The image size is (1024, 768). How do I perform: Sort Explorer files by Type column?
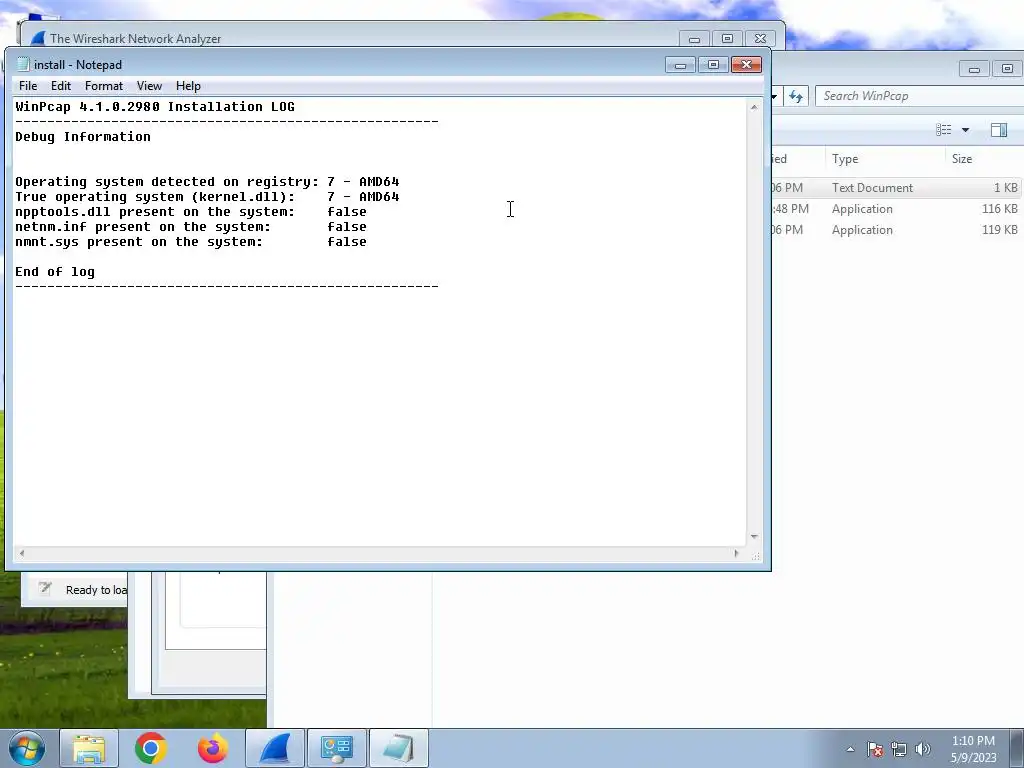[x=885, y=159]
